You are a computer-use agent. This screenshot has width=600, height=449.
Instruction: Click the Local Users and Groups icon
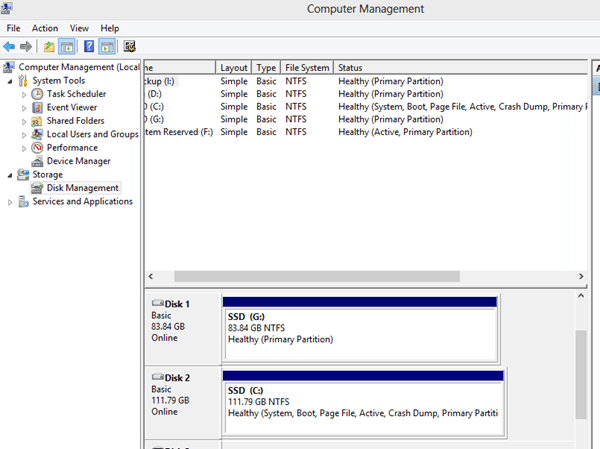point(37,134)
